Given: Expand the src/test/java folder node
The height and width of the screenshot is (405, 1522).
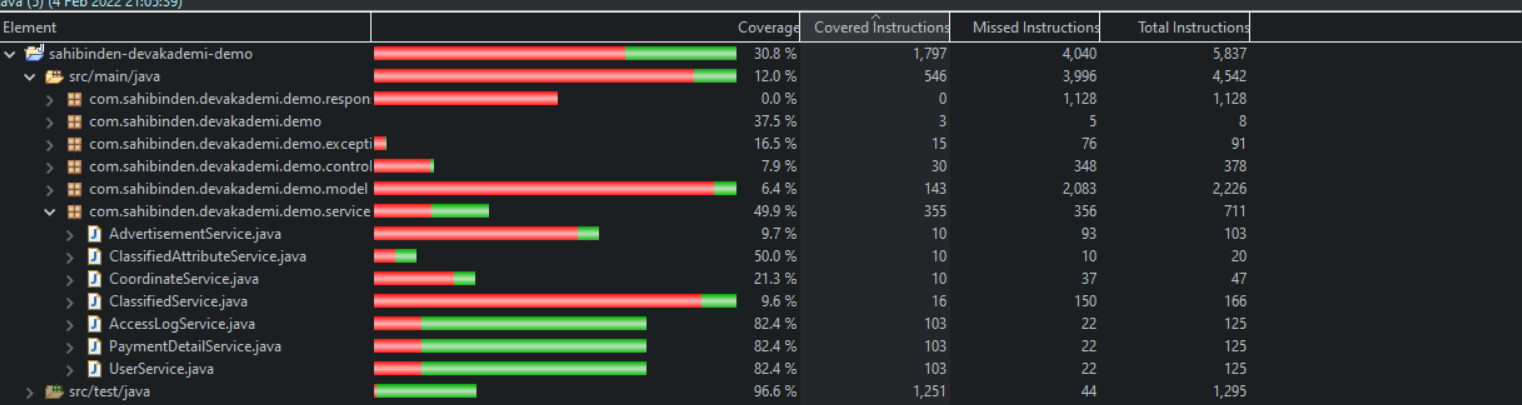Looking at the screenshot, I should tap(29, 392).
